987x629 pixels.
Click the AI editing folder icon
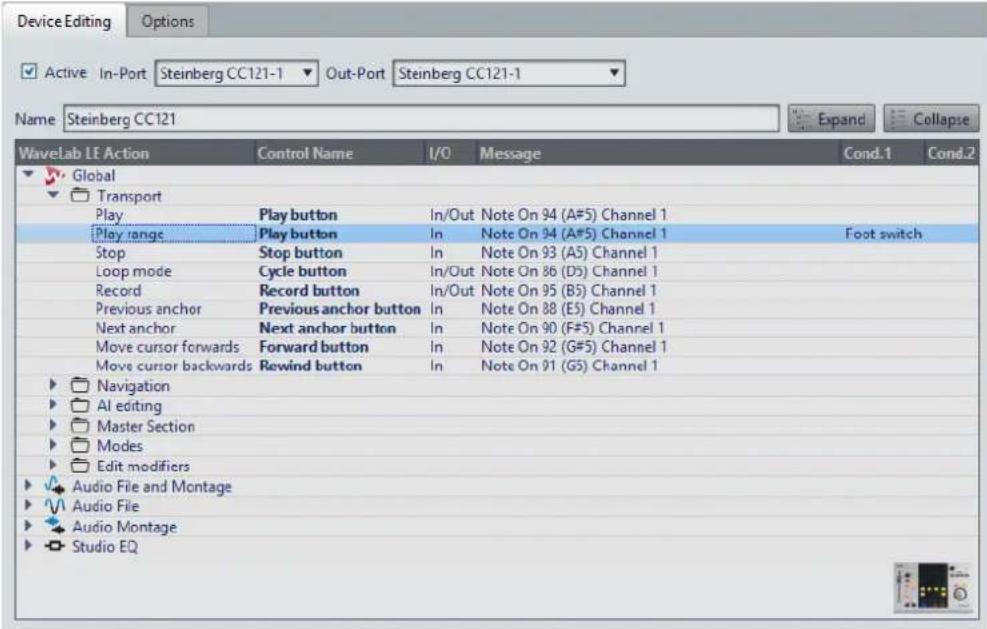80,405
